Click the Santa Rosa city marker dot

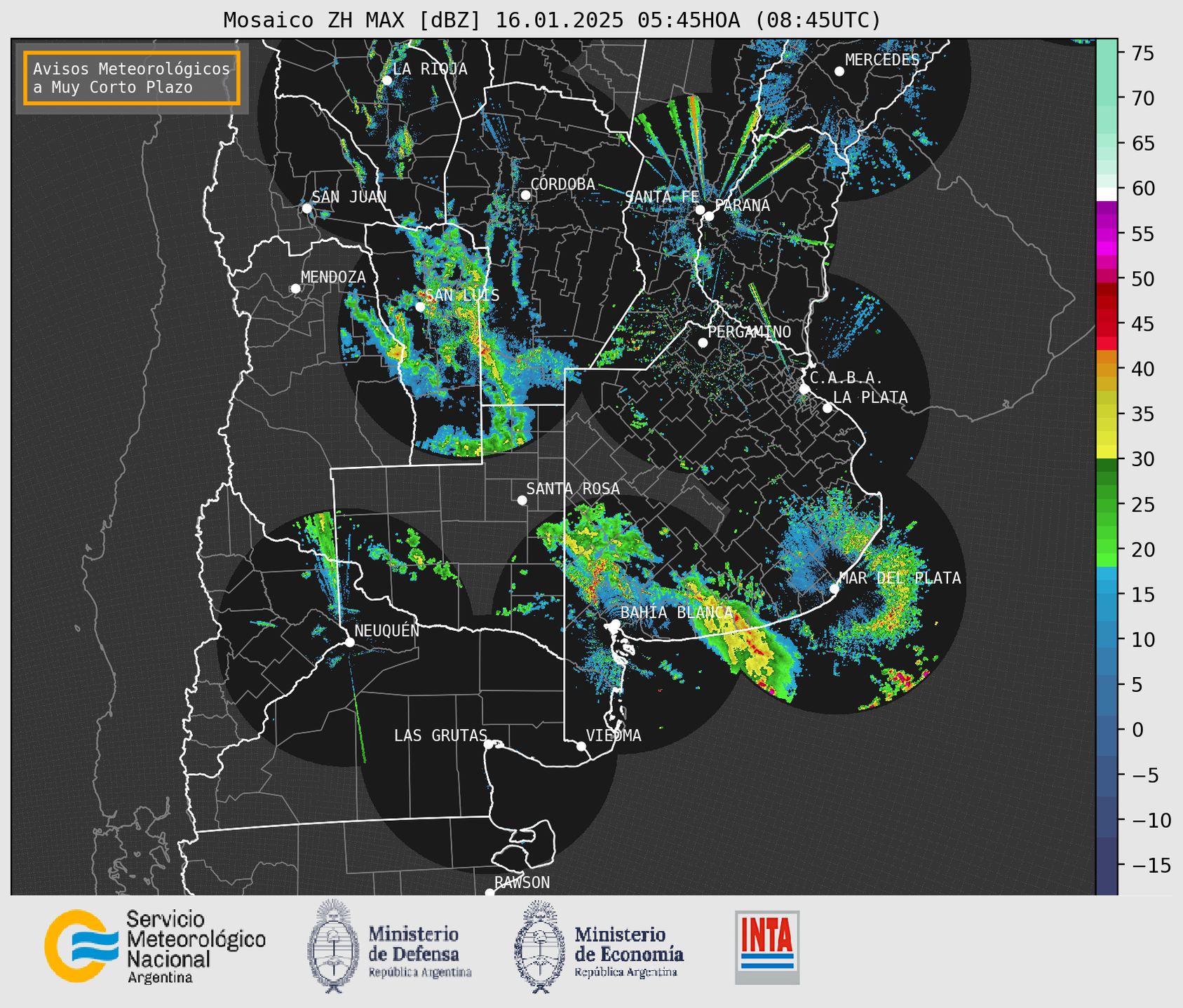coord(522,500)
